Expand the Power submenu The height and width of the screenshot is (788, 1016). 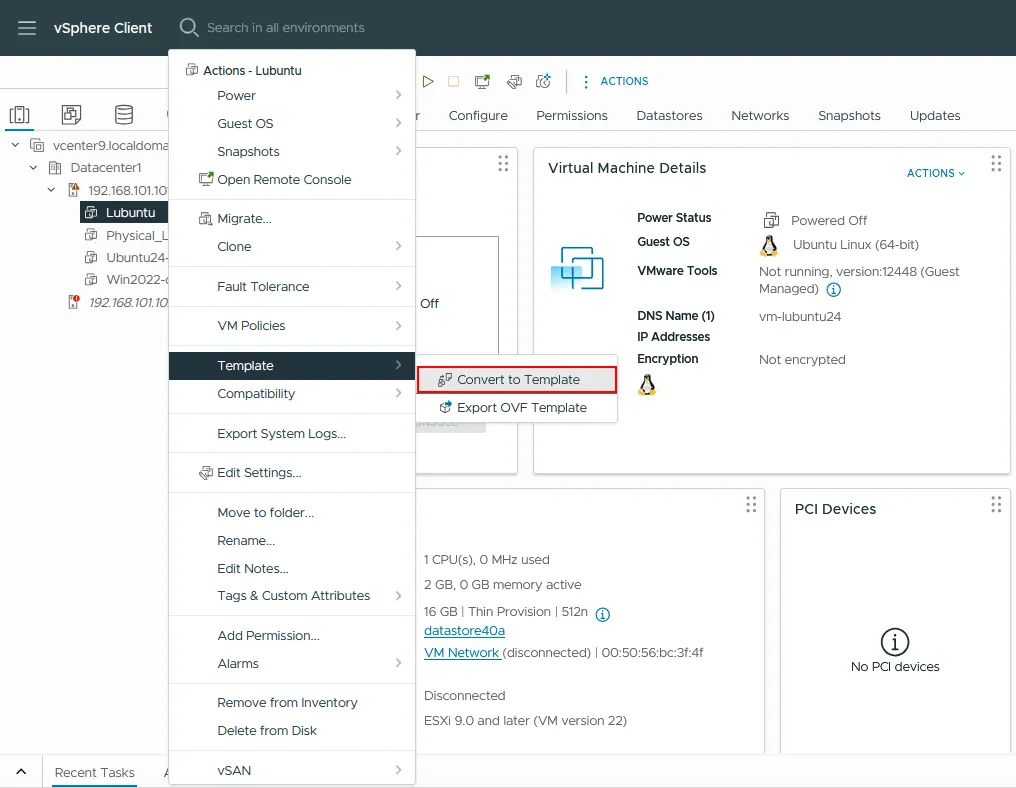tap(292, 95)
